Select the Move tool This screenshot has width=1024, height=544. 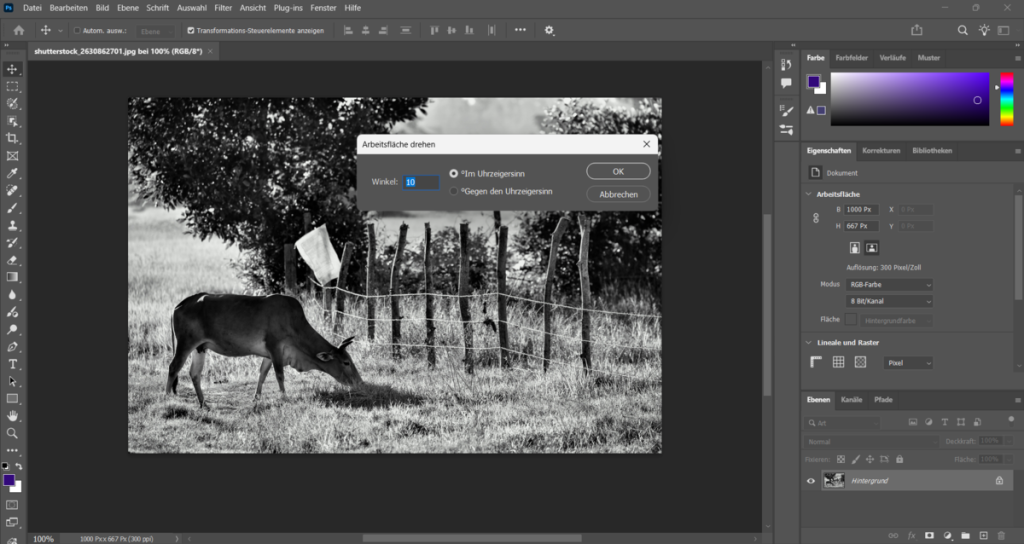(x=12, y=69)
